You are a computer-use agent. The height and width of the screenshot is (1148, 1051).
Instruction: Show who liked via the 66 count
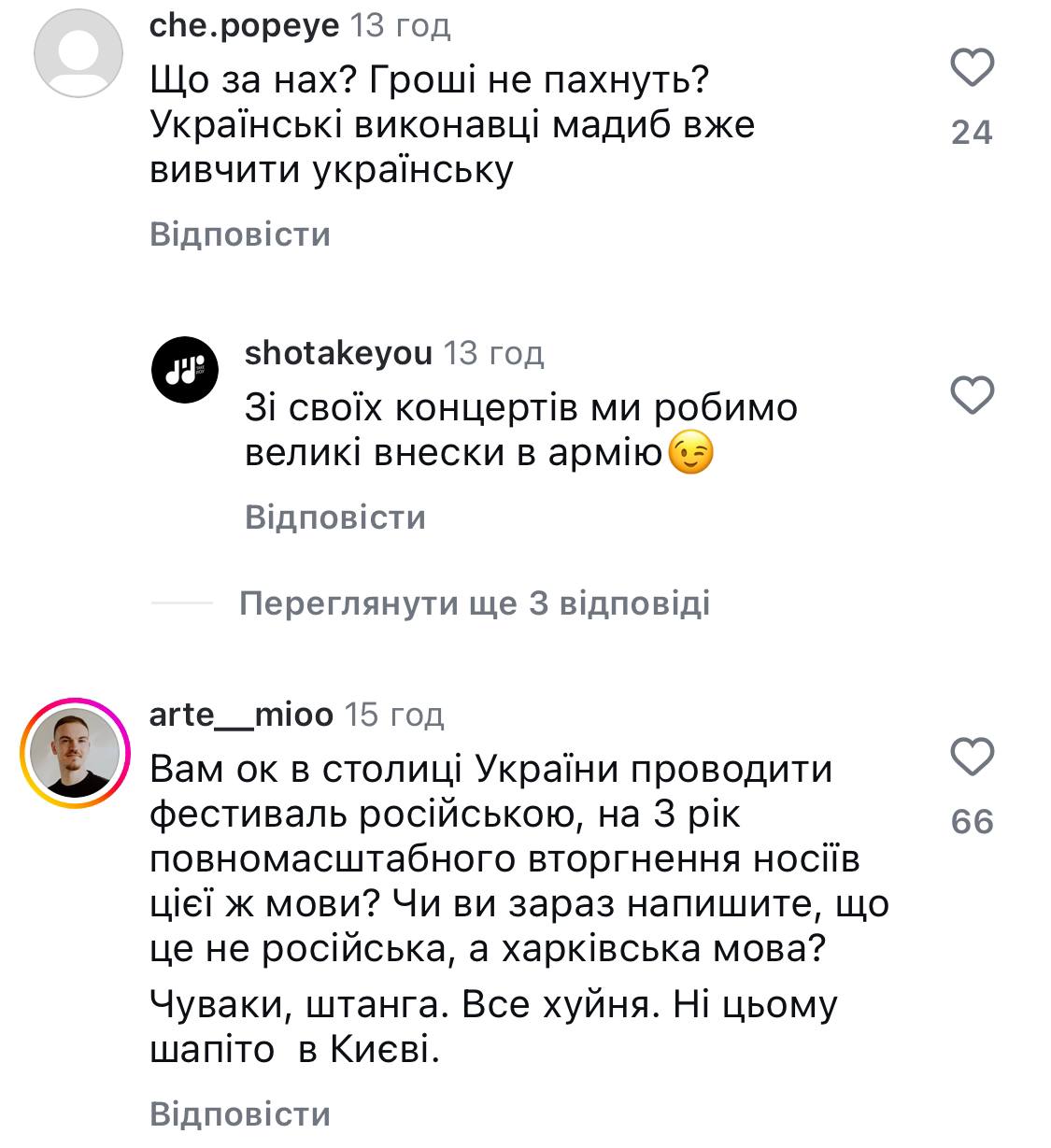tap(972, 822)
